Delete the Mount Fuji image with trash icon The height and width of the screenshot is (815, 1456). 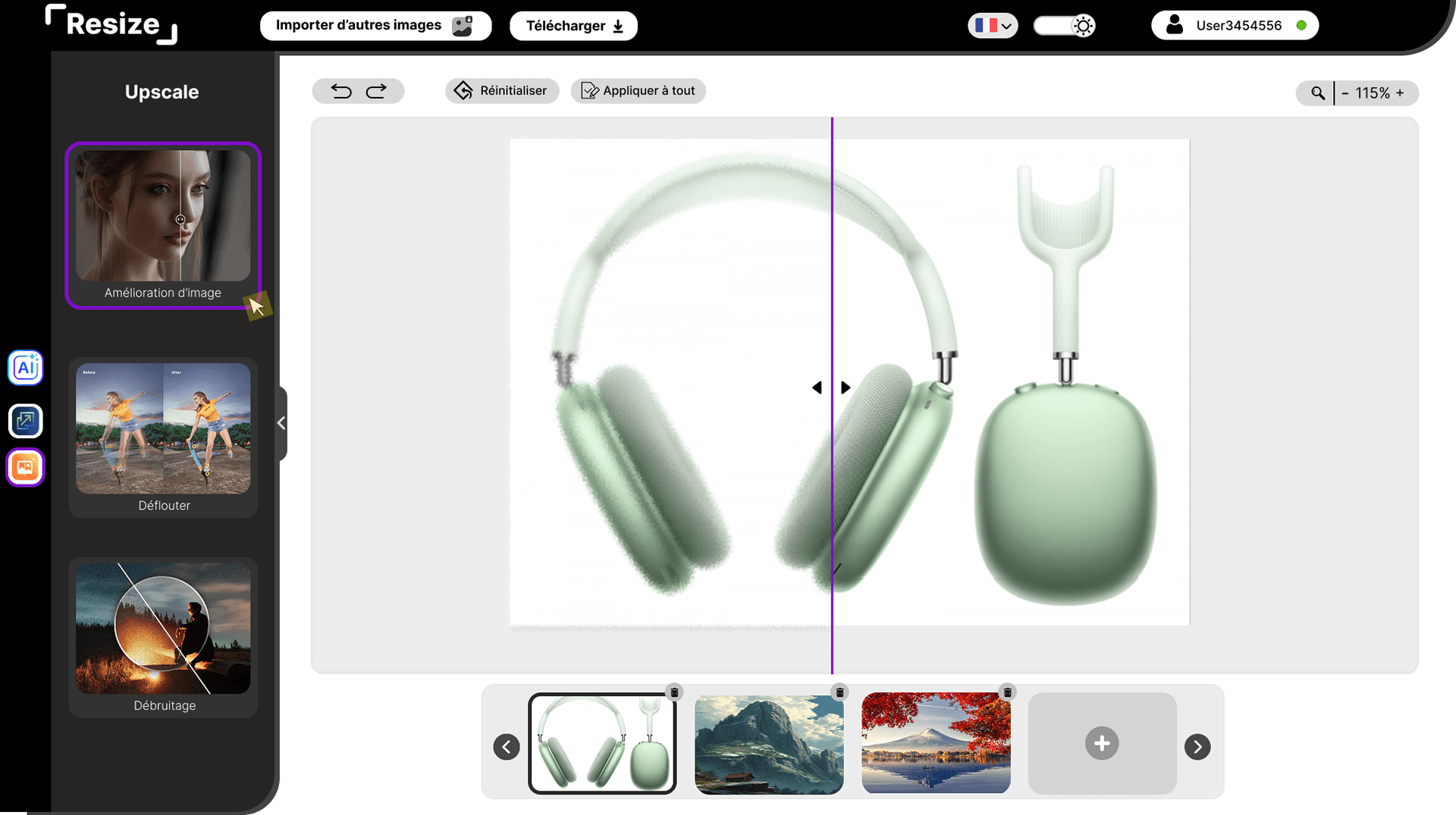pos(1007,692)
